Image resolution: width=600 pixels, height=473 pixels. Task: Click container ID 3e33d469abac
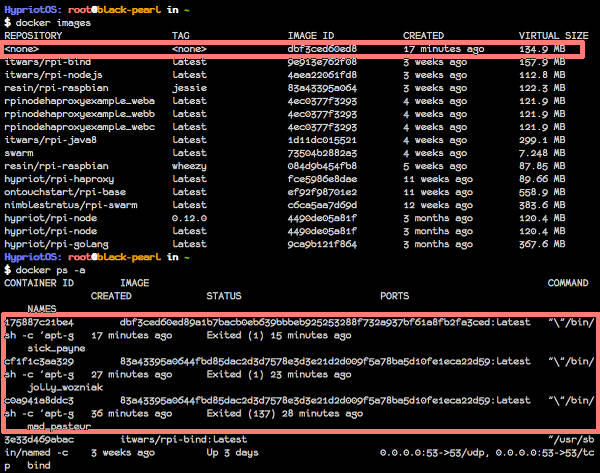click(x=39, y=440)
